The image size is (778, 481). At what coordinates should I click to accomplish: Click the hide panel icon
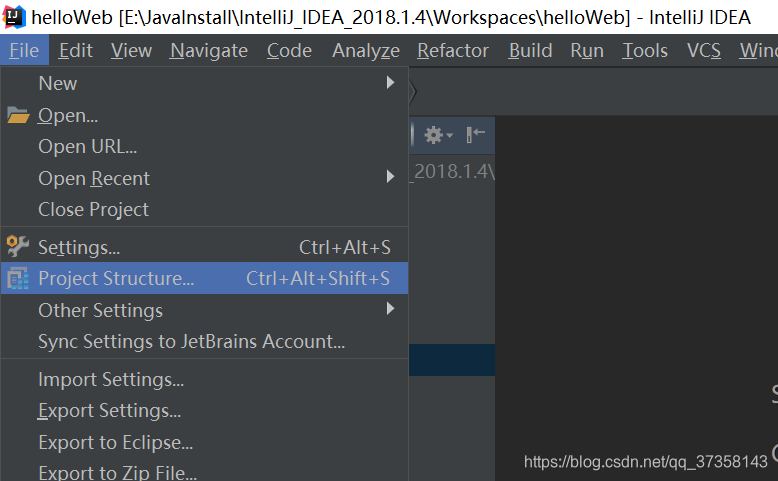coord(475,135)
